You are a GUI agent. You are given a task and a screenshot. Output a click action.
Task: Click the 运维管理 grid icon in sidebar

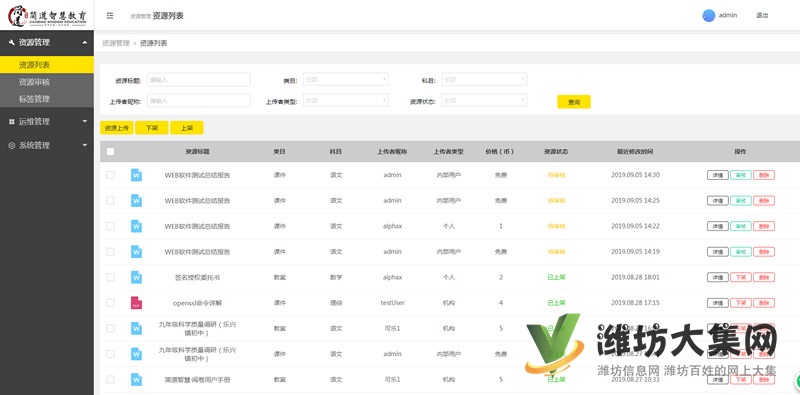point(12,121)
